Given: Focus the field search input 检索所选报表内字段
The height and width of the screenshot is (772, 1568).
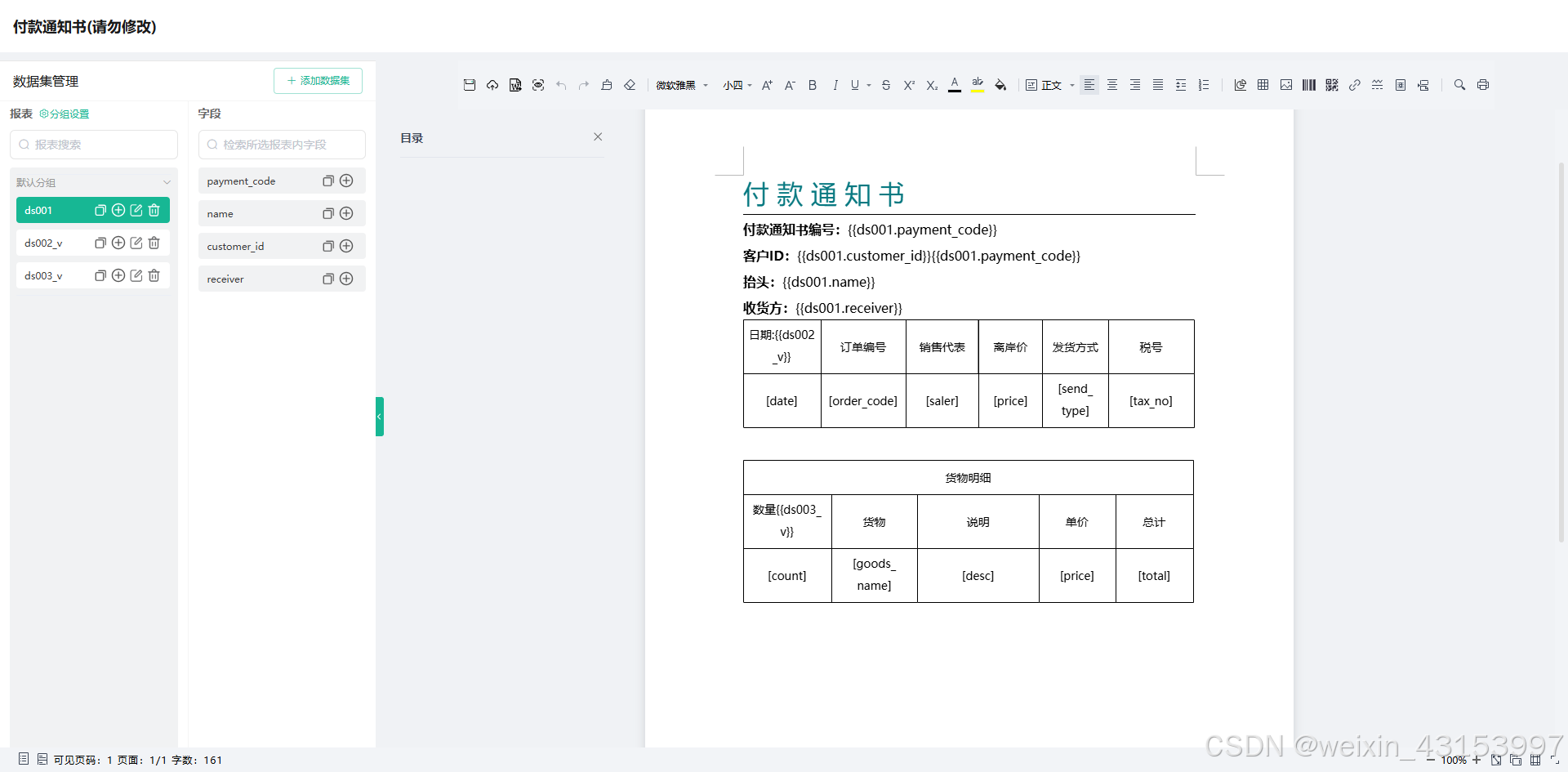Looking at the screenshot, I should click(282, 145).
